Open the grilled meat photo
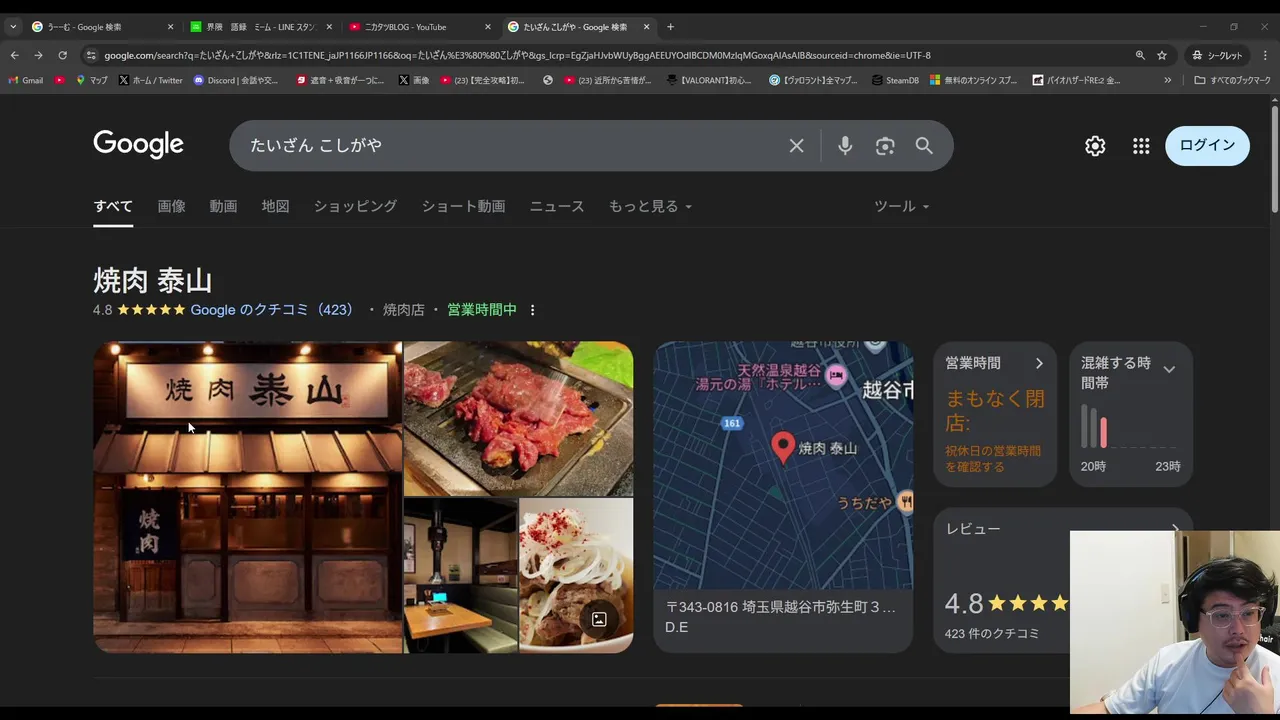1280x720 pixels. click(518, 419)
